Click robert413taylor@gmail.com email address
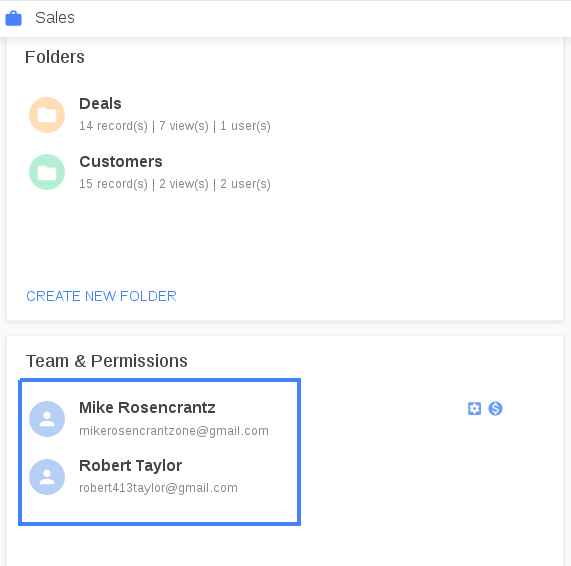The width and height of the screenshot is (571, 566). pos(158,488)
